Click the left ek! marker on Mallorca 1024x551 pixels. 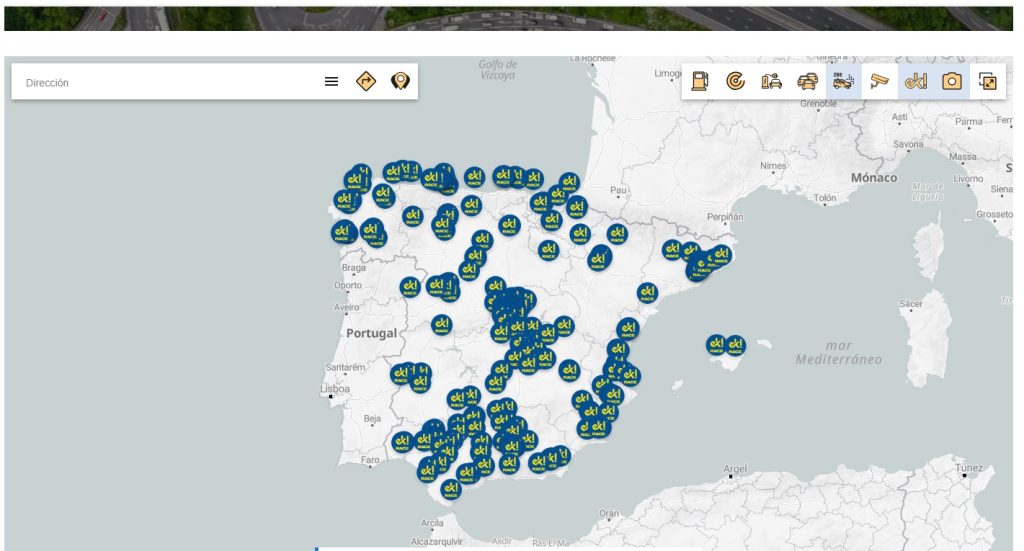point(716,344)
